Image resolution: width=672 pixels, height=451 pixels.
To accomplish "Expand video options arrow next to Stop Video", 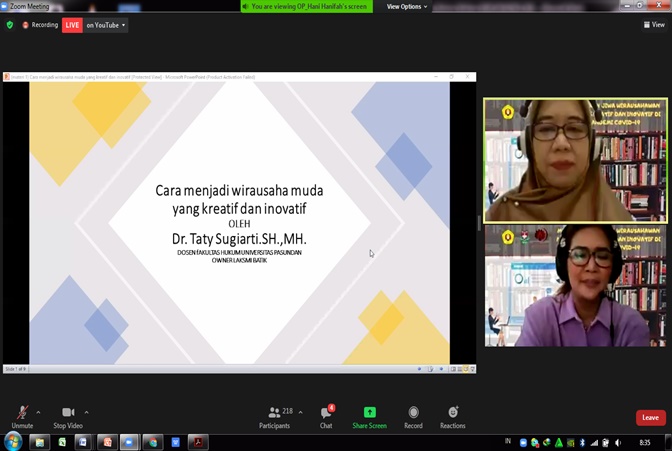I will coord(86,412).
